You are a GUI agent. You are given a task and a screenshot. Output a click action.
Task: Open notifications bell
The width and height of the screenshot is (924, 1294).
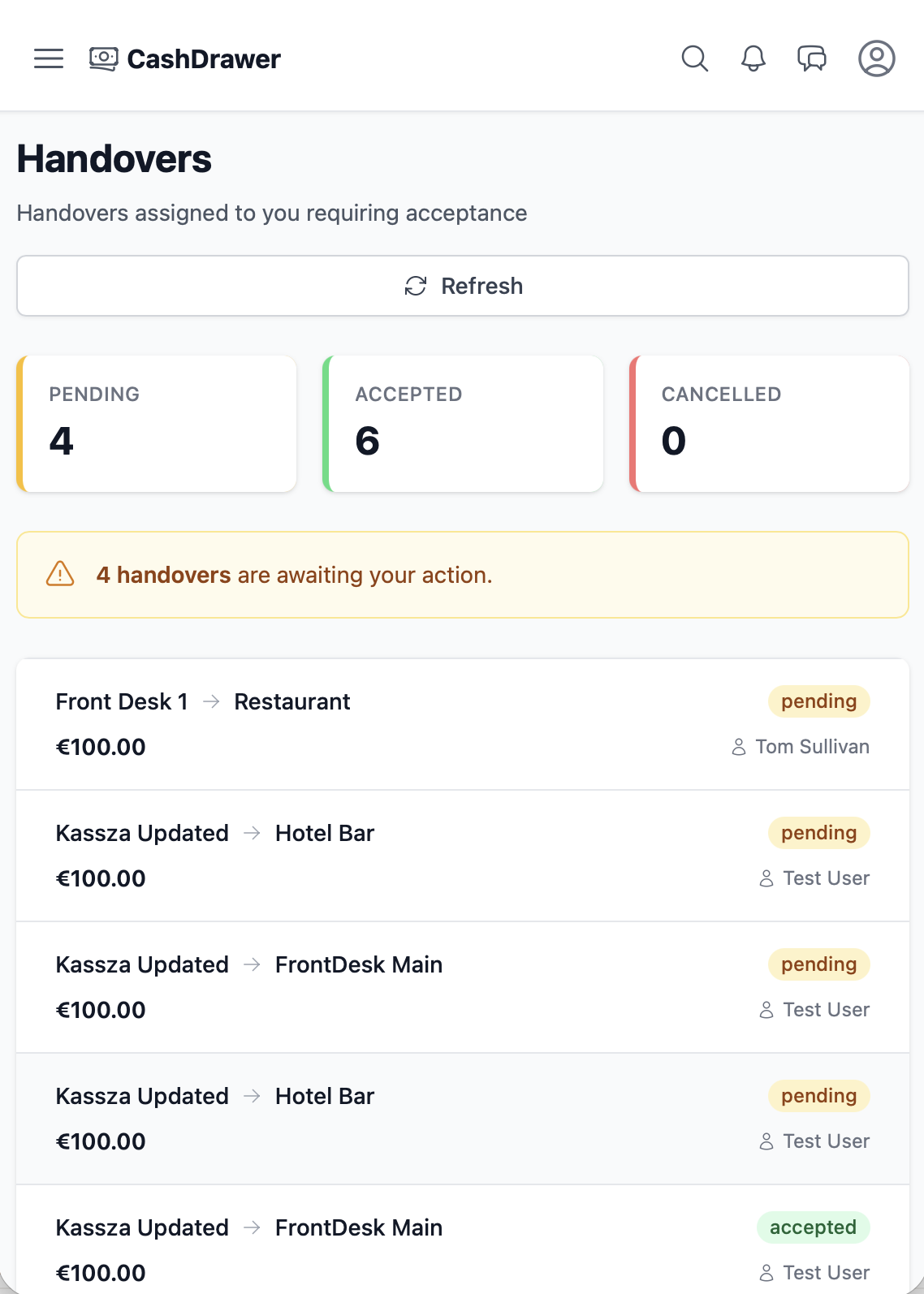[753, 58]
